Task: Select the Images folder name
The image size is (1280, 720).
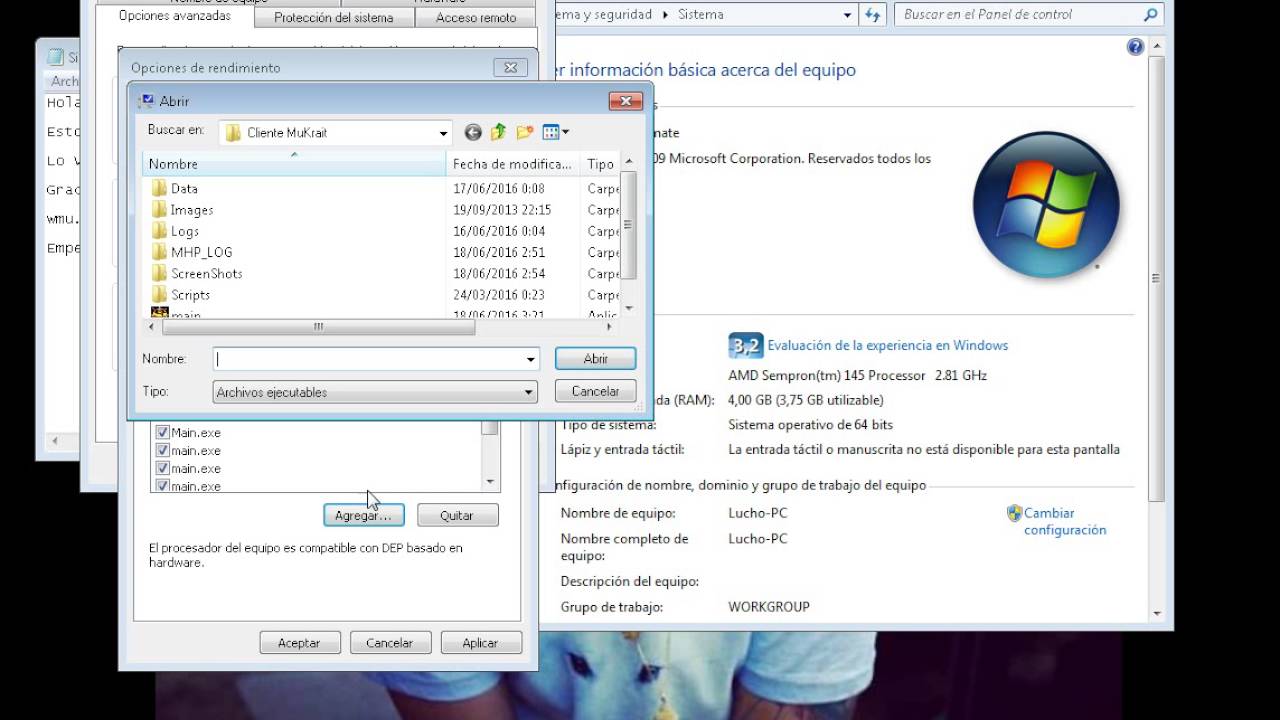Action: [x=191, y=210]
